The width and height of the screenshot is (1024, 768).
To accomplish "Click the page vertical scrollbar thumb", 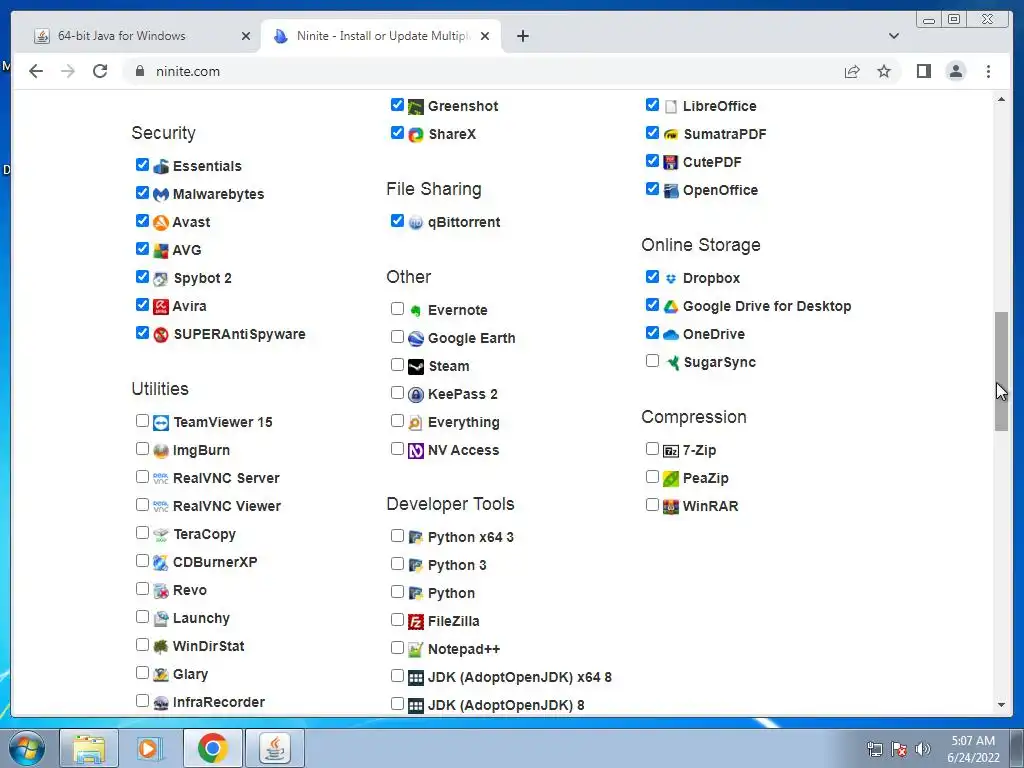I will click(1001, 371).
